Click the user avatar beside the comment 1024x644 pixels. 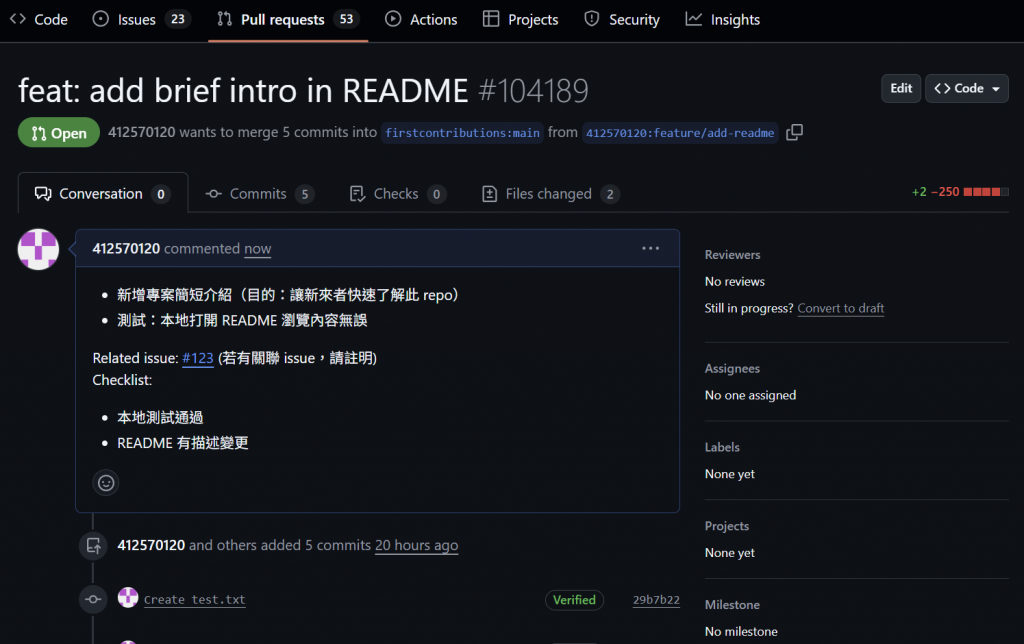click(39, 249)
